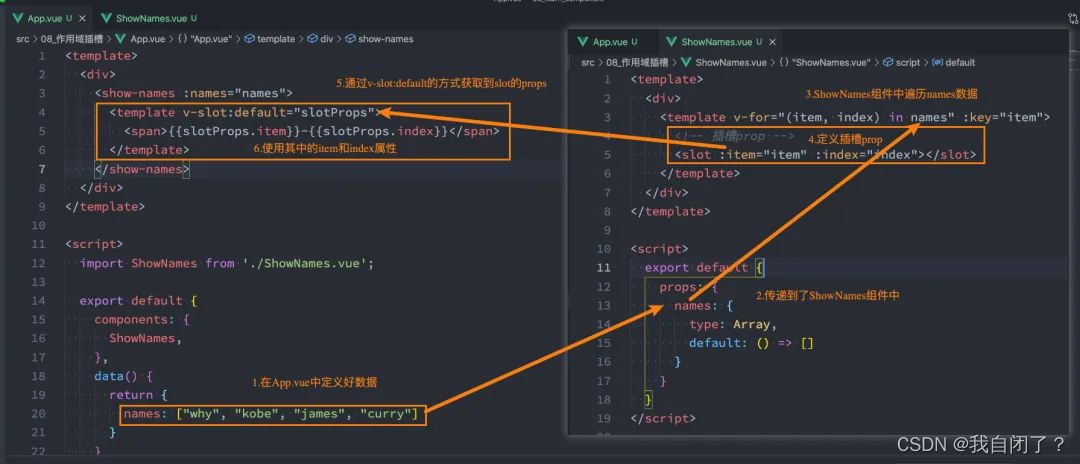Click the div breadcrumb in the left editor

pos(321,39)
